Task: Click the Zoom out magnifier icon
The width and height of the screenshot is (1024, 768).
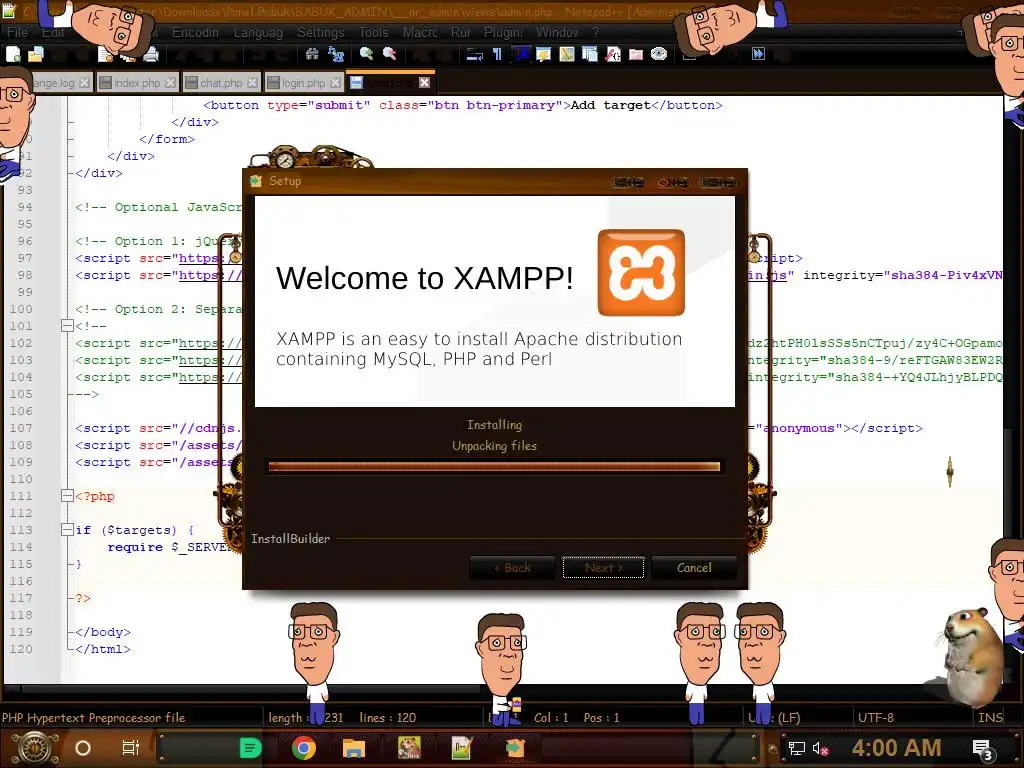Action: 390,54
